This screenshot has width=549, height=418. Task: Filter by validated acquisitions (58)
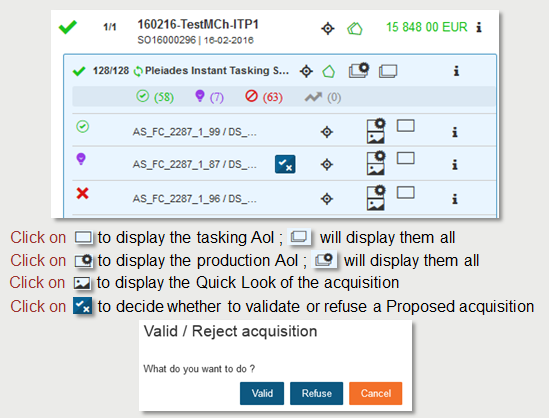pyautogui.click(x=155, y=97)
